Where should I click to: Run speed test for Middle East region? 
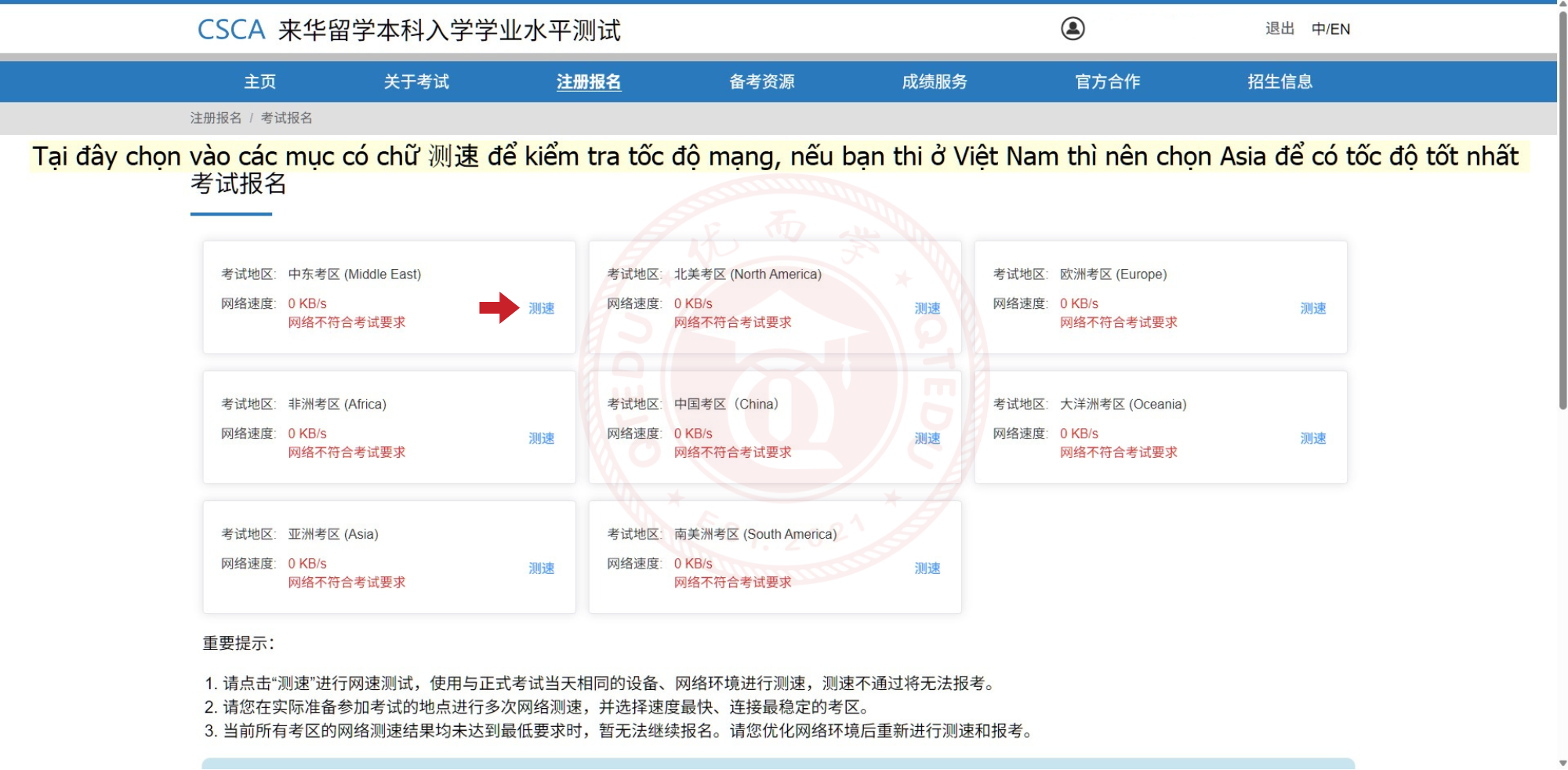click(x=541, y=308)
